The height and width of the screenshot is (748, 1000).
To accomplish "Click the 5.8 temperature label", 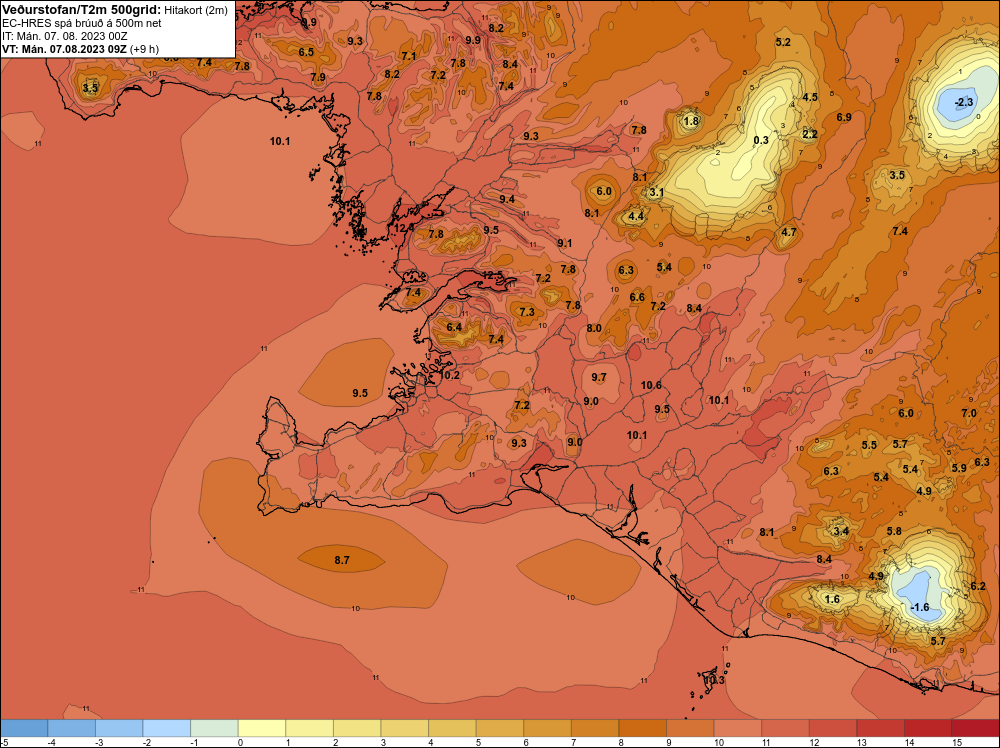I will pos(894,531).
